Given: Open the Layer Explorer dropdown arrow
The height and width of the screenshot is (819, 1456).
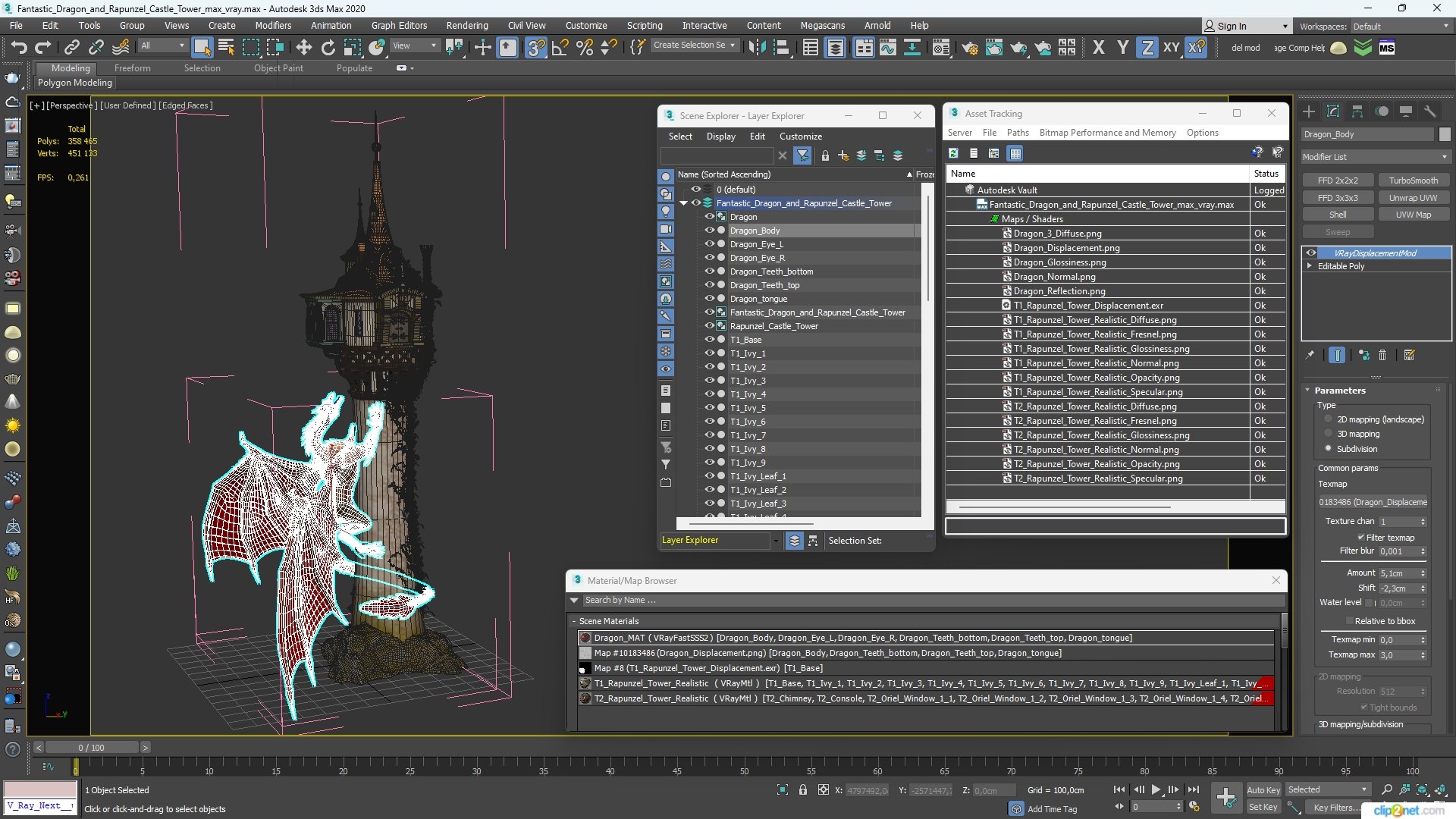Looking at the screenshot, I should pyautogui.click(x=775, y=540).
